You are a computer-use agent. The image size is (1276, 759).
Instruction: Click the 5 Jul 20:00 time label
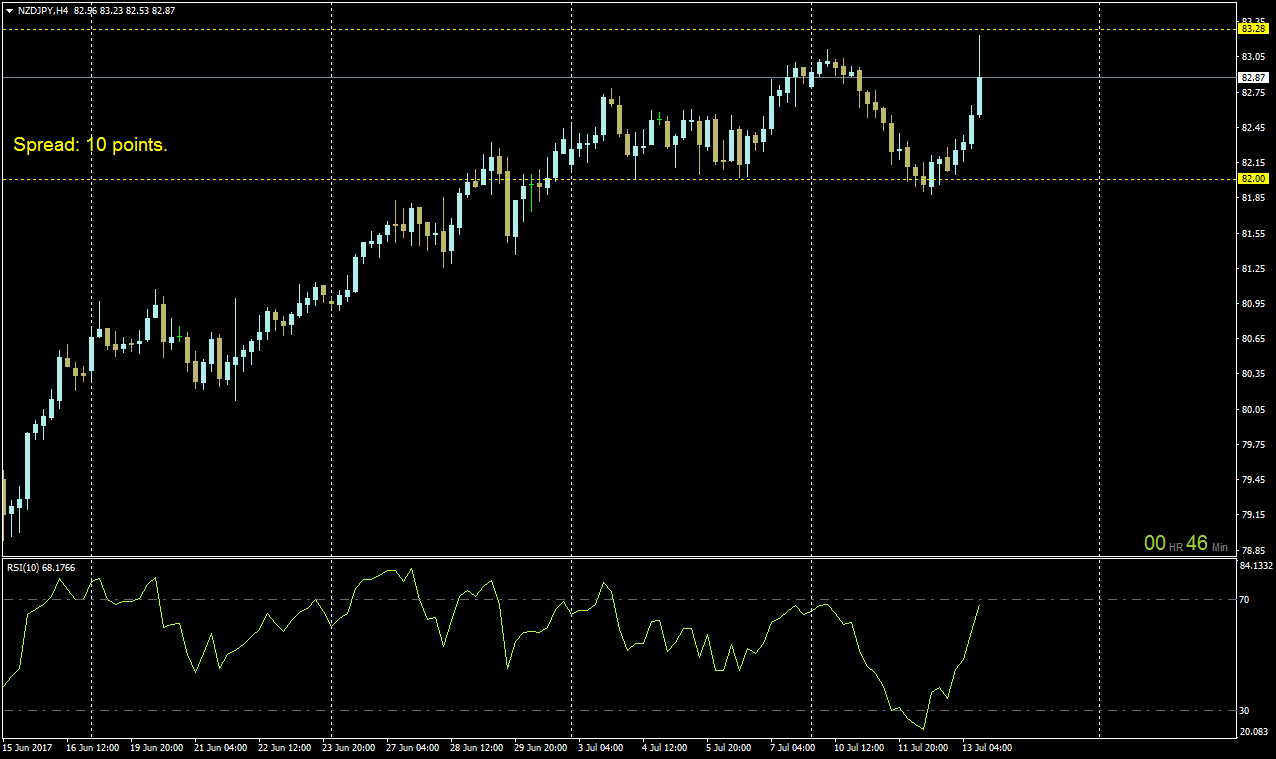730,747
